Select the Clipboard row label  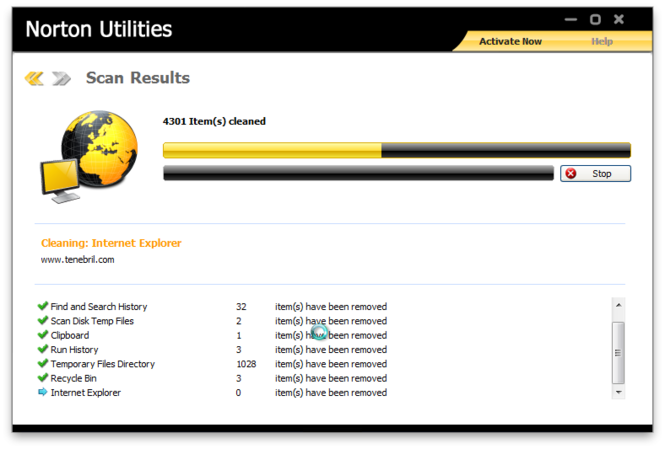tap(70, 335)
